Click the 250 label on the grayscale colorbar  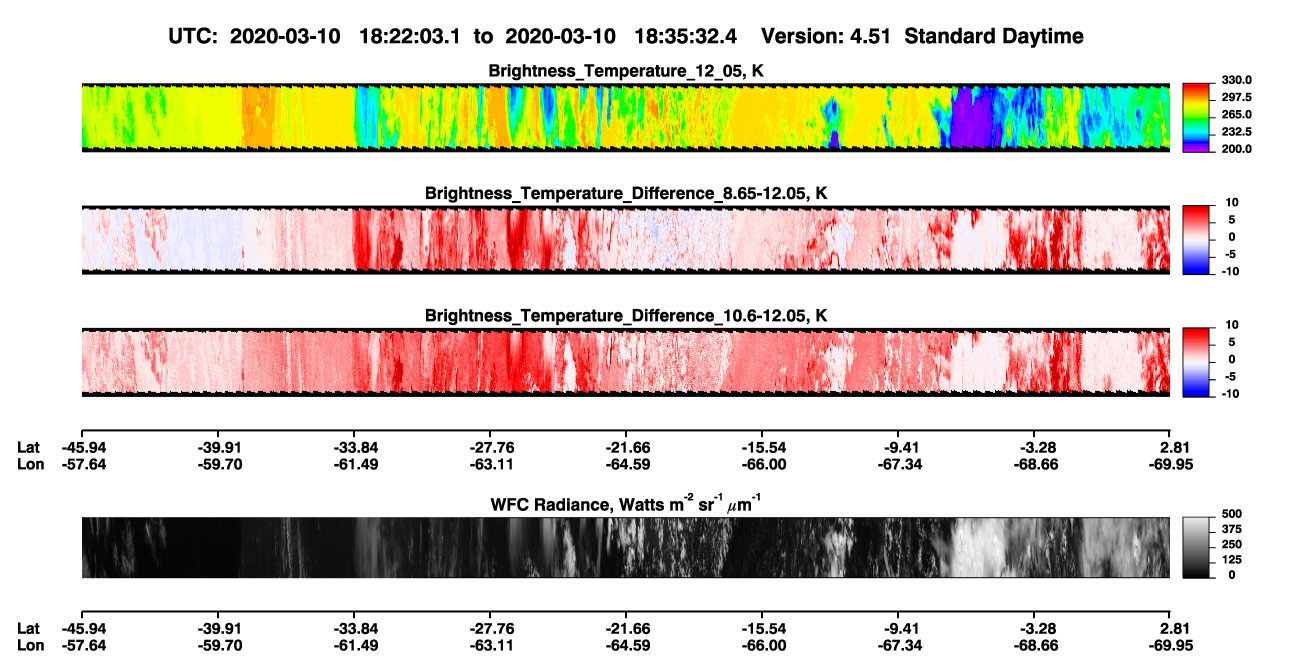[1231, 544]
